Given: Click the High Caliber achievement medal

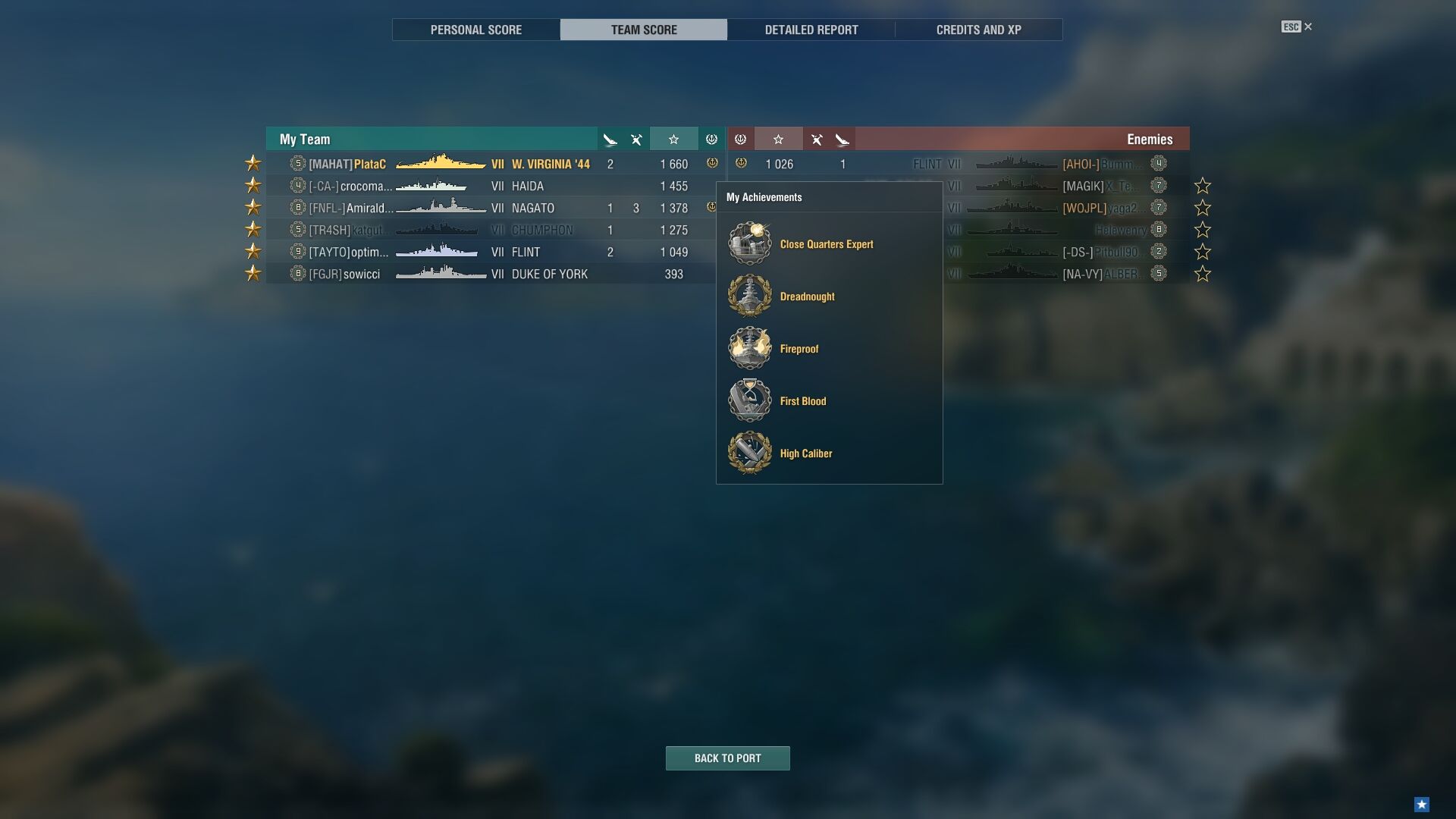Looking at the screenshot, I should (x=750, y=453).
